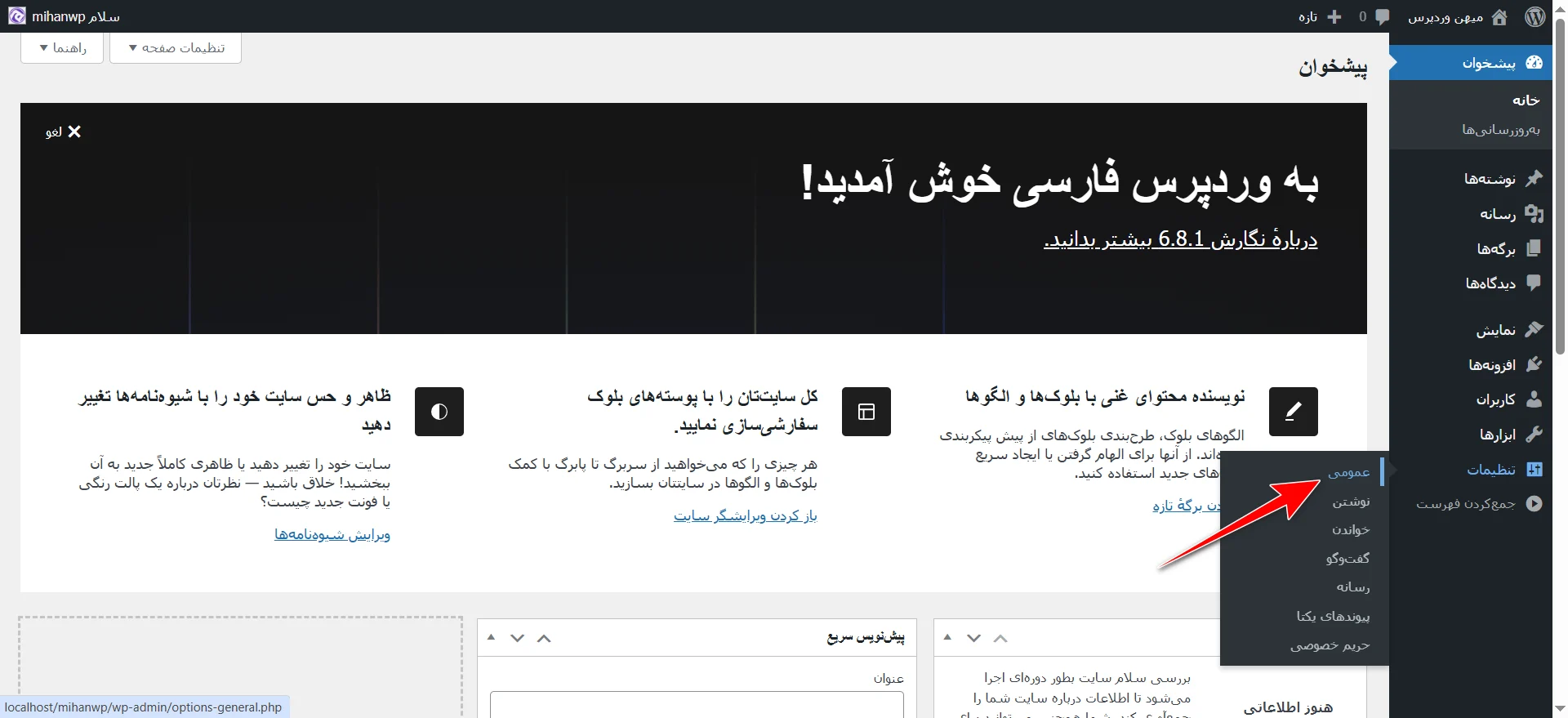The width and height of the screenshot is (1568, 718).
Task: Click the pencil edit icon in welcome panel
Action: 1294,412
